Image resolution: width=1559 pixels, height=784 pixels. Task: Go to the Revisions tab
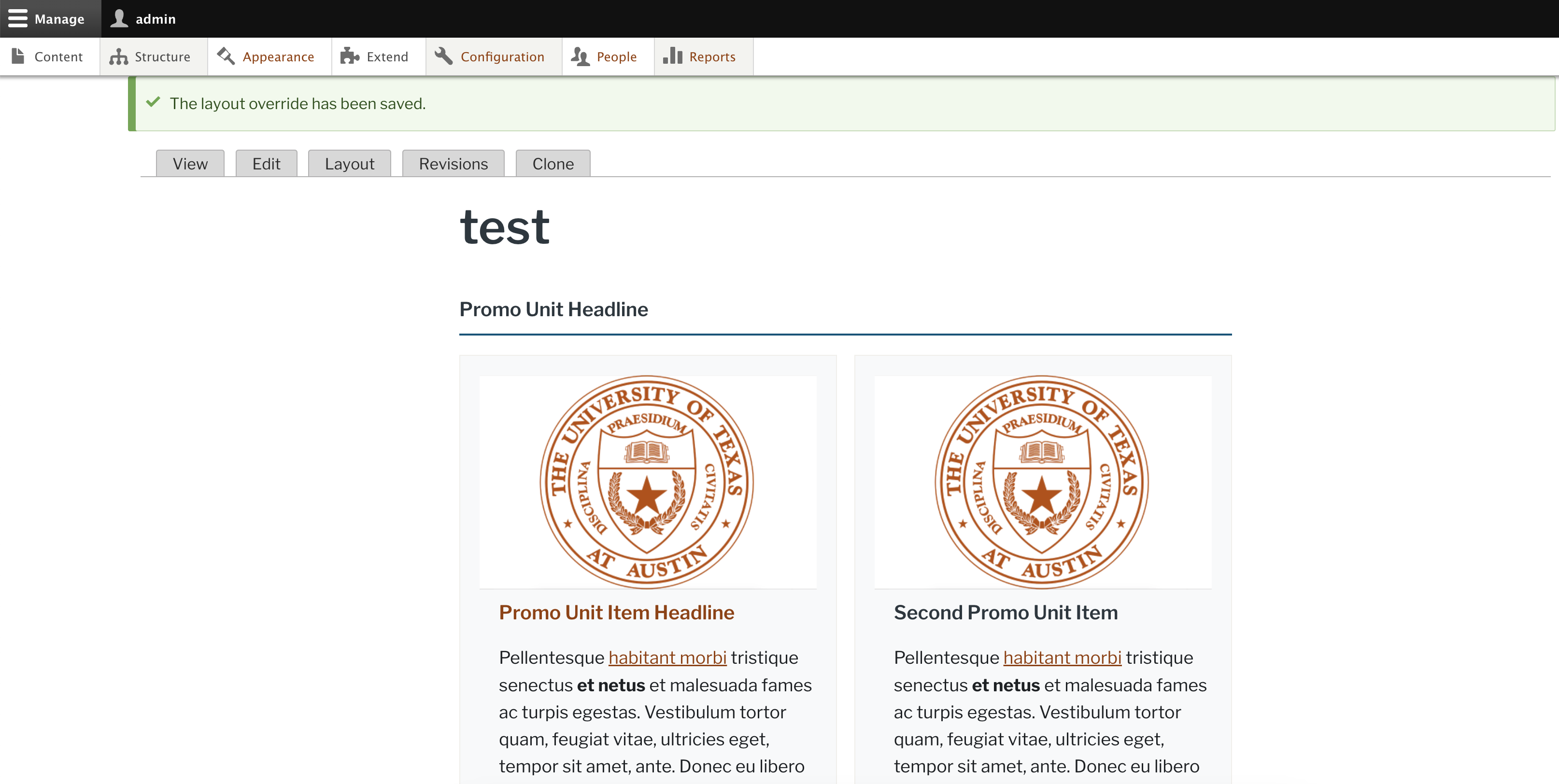point(453,164)
